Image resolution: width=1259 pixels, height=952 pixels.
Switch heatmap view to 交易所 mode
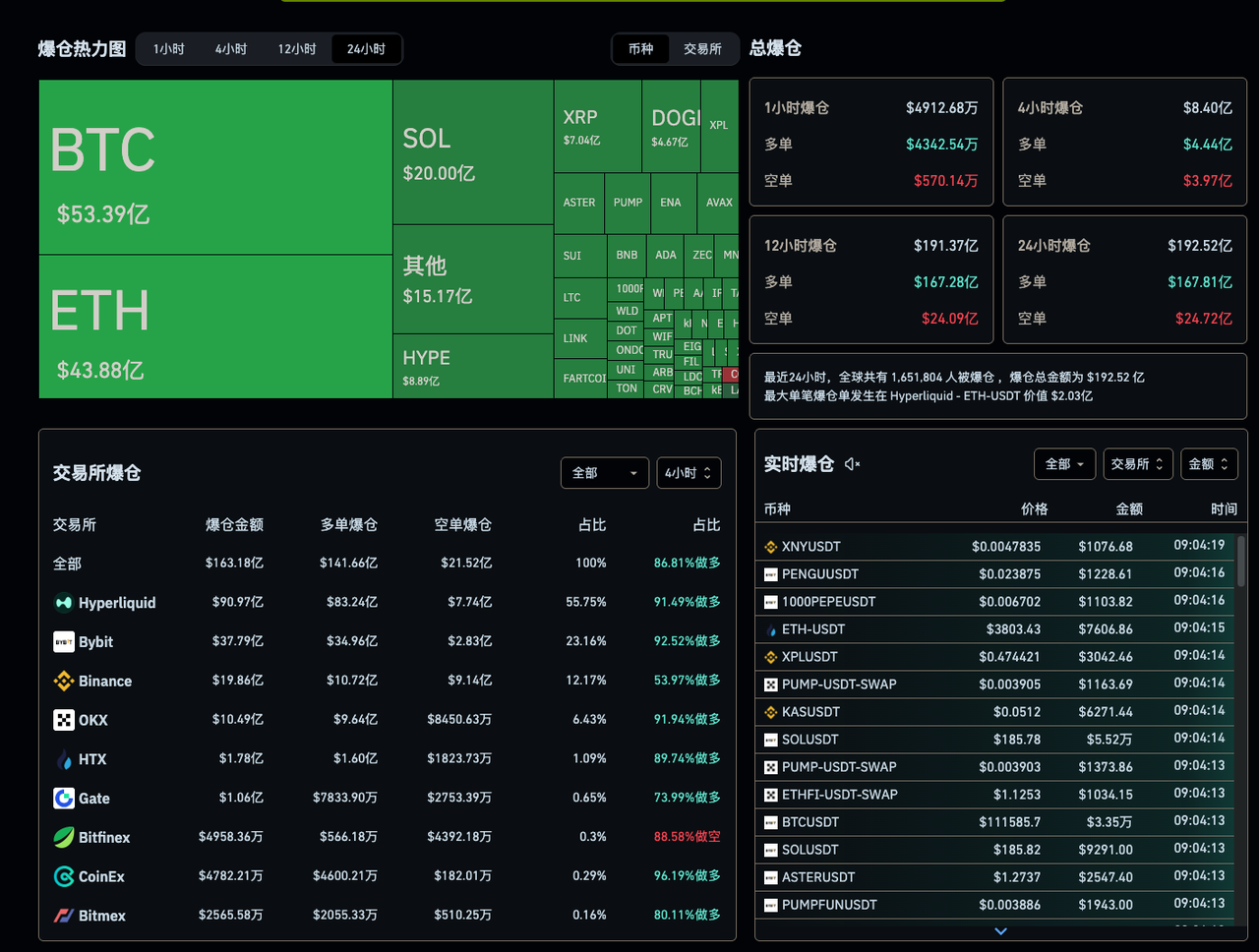coord(702,48)
